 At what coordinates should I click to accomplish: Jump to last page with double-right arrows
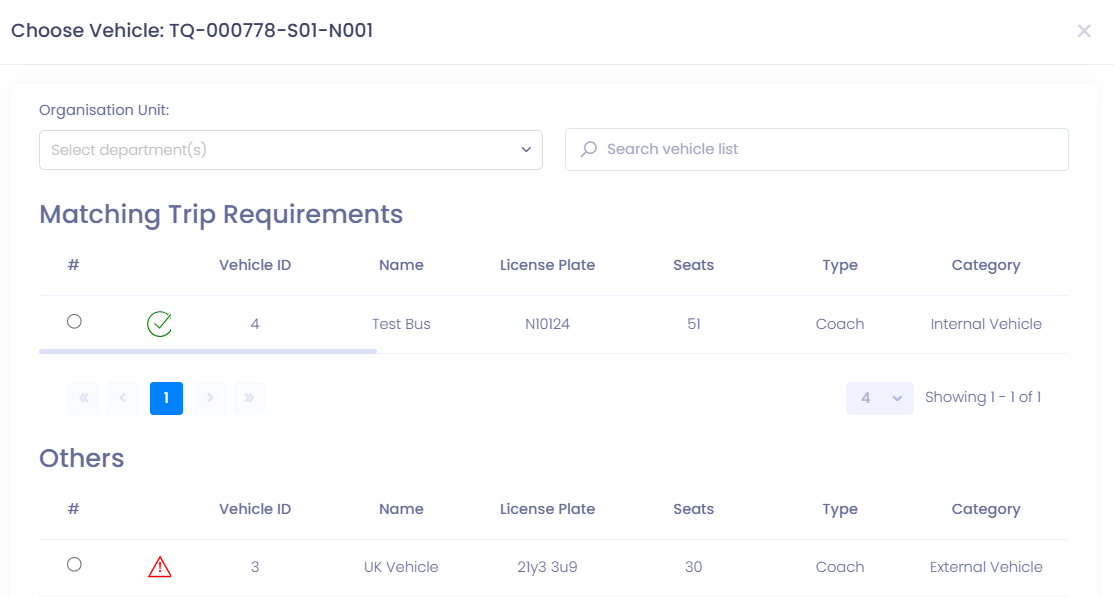pos(249,398)
